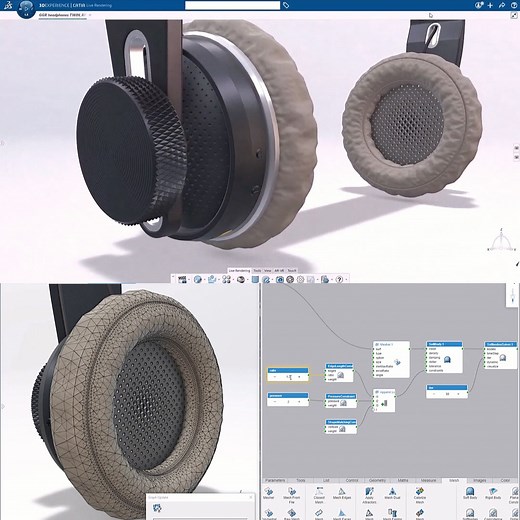Click the help question mark icon
520x520 pixels.
coord(339,279)
